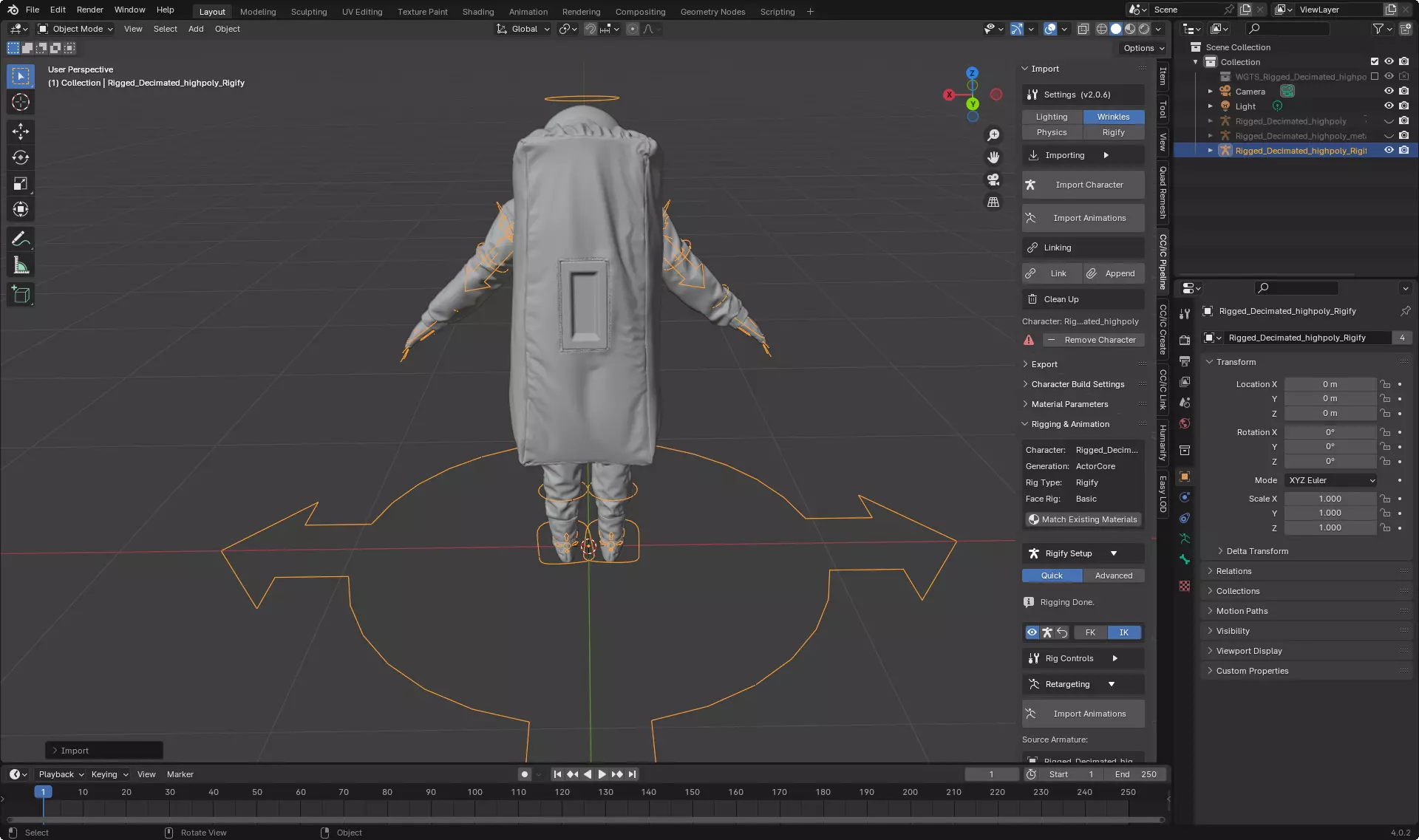Toggle X-ray mode in viewport header
This screenshot has height=840, width=1419.
[x=1083, y=29]
